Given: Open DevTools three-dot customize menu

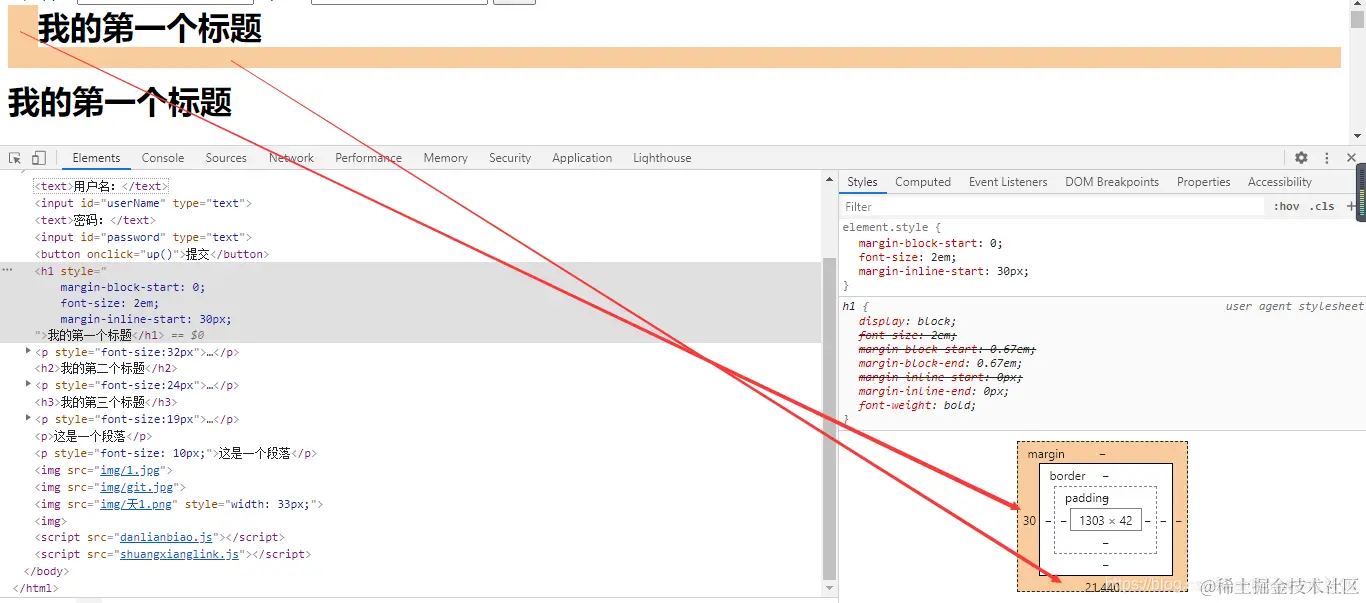Looking at the screenshot, I should pos(1327,158).
